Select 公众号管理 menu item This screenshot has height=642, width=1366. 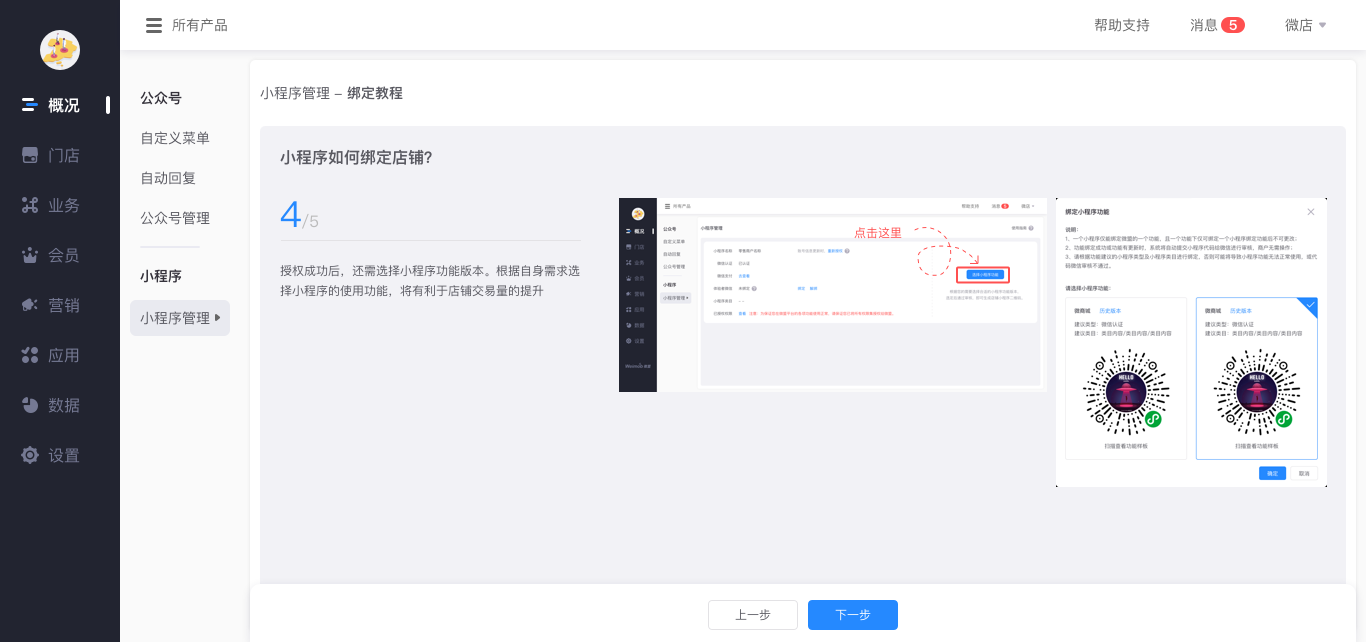pyautogui.click(x=175, y=218)
